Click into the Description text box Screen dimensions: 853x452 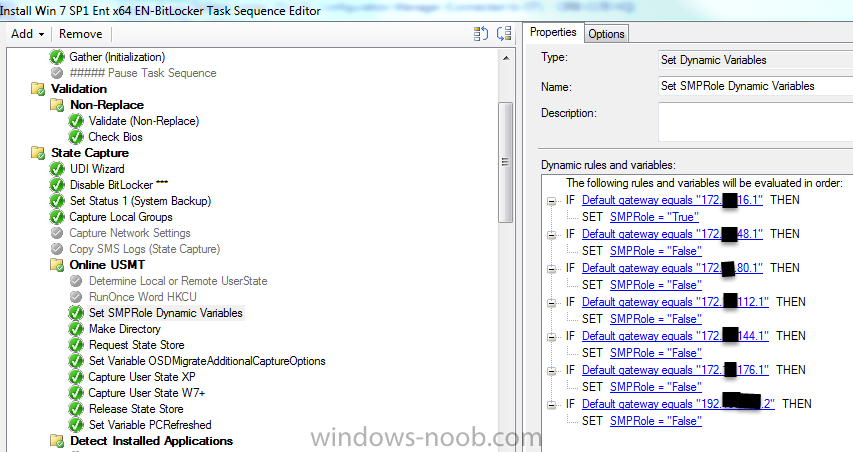pyautogui.click(x=756, y=122)
